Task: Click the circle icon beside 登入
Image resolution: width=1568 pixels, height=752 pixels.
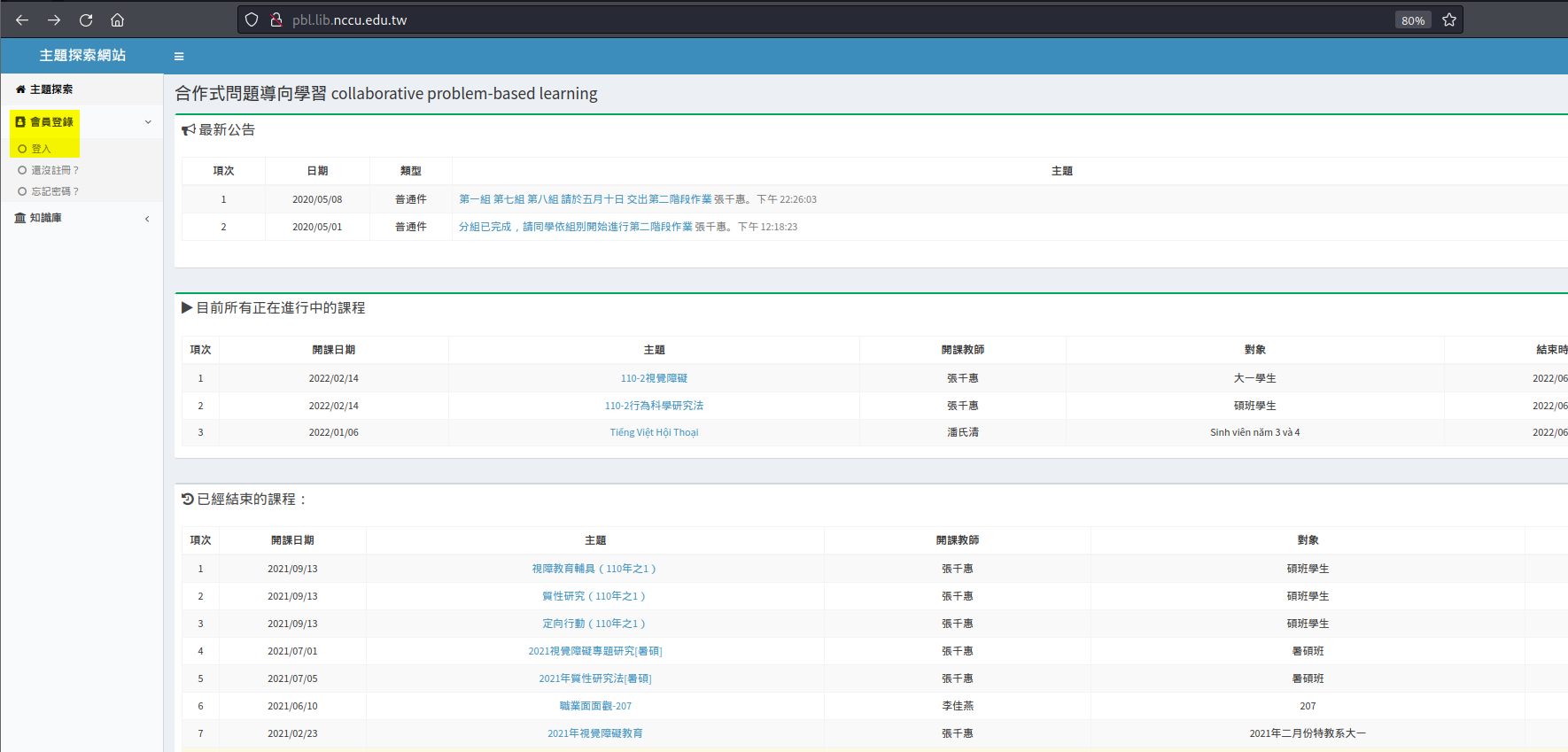Action: coord(22,149)
